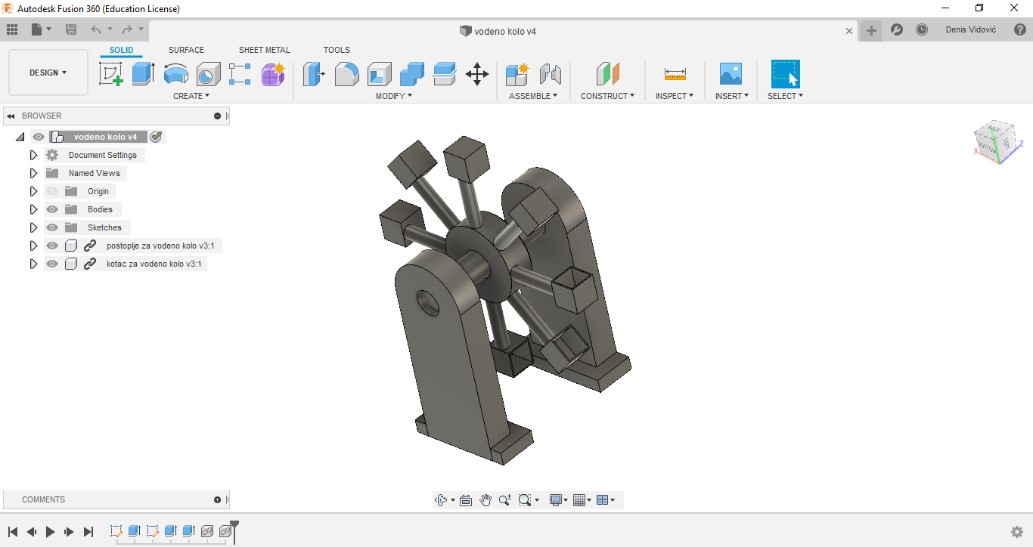Open Denis Vidović account menu
The height and width of the screenshot is (547, 1033).
tap(970, 30)
